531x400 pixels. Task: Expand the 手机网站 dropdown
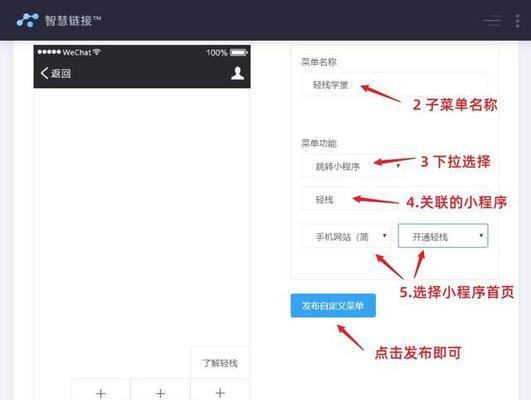click(347, 236)
